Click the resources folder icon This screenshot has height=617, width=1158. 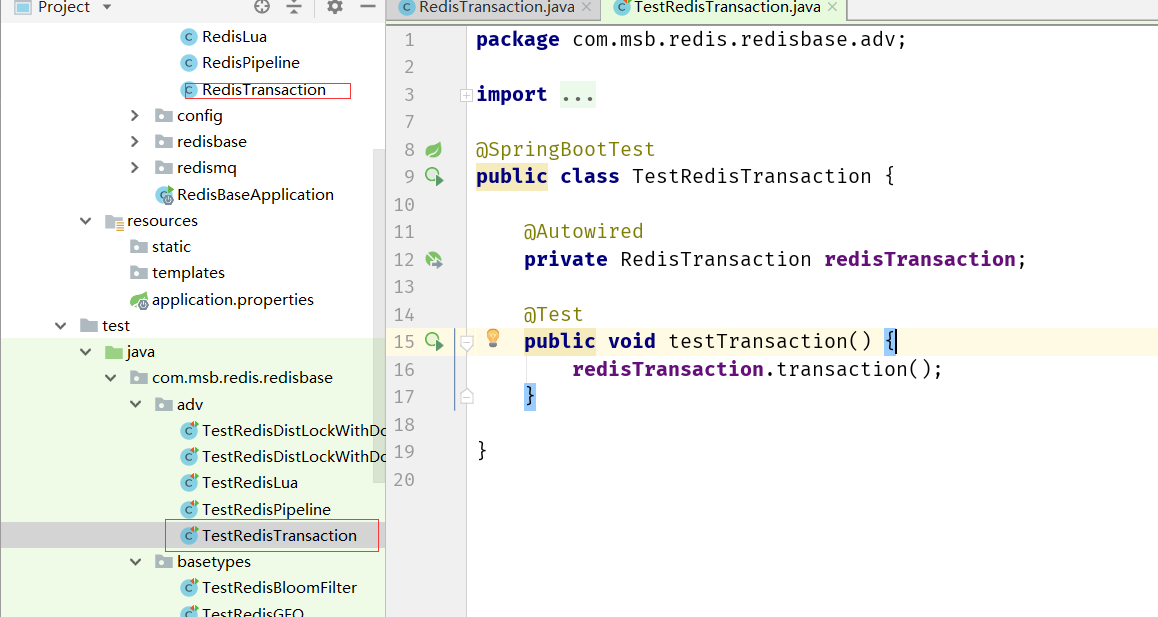click(114, 222)
